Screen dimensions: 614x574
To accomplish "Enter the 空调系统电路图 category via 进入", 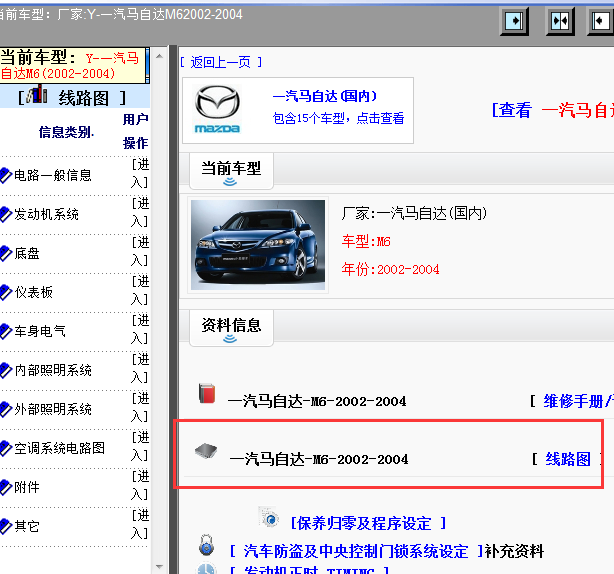I will 140,446.
